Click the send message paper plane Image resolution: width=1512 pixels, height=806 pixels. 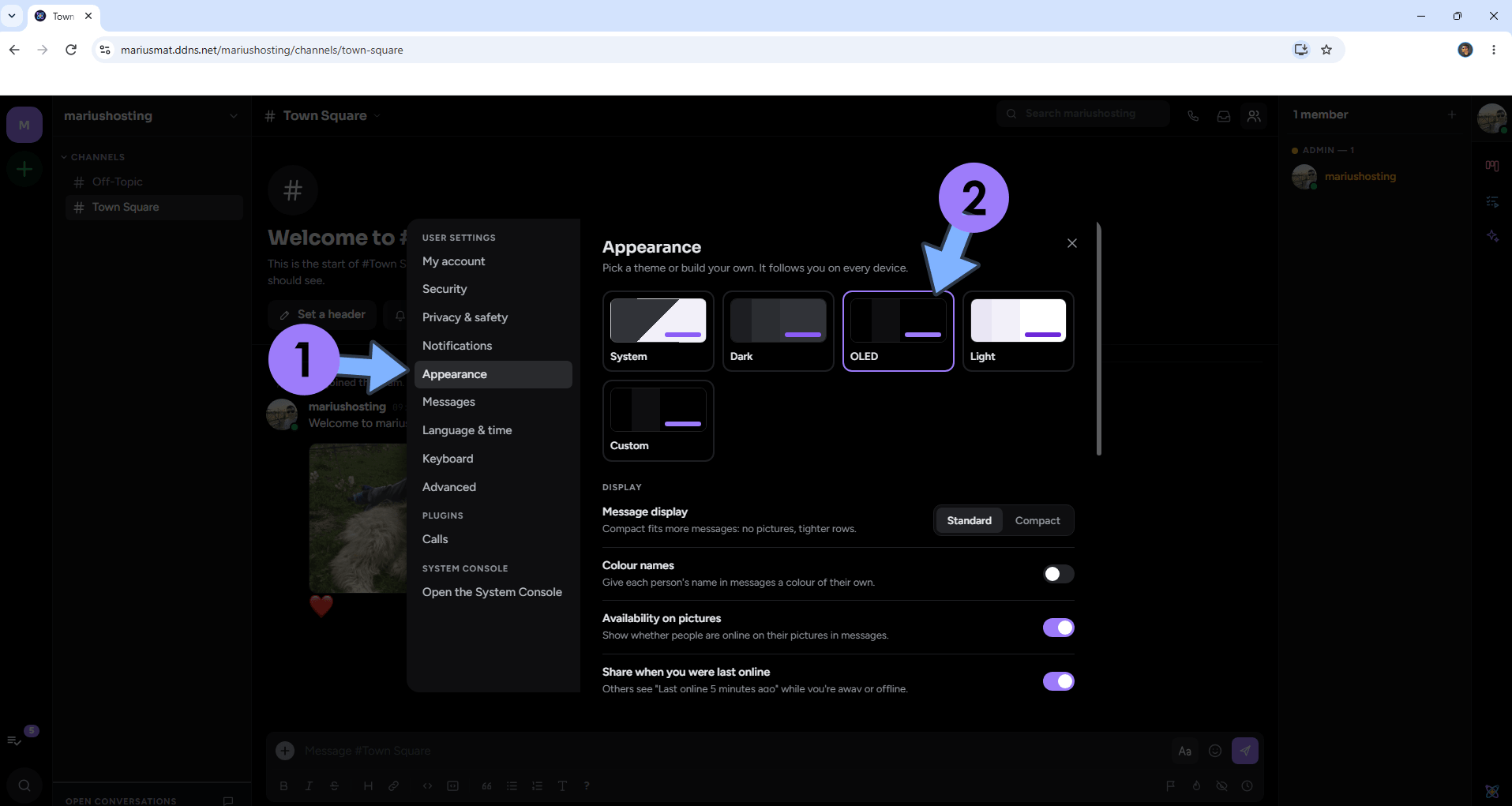point(1245,751)
